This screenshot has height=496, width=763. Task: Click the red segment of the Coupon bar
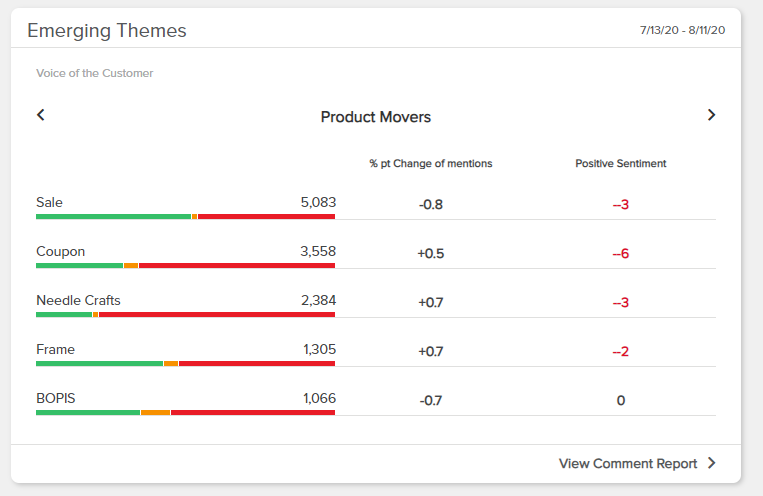[236, 265]
